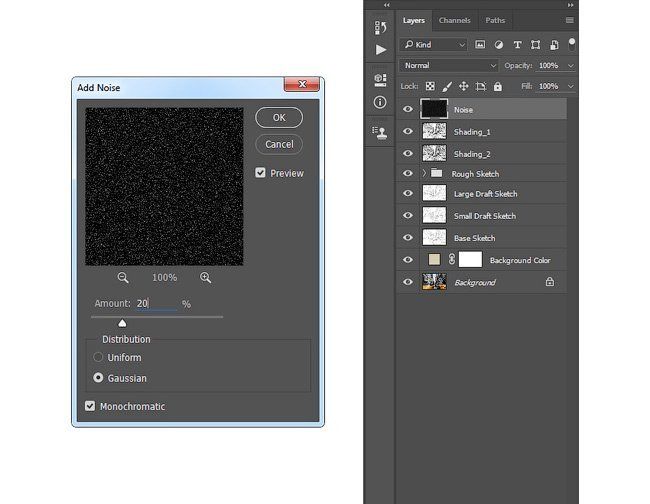Expand the Rough Sketch group
Screen dimensions: 650x504
tap(424, 173)
